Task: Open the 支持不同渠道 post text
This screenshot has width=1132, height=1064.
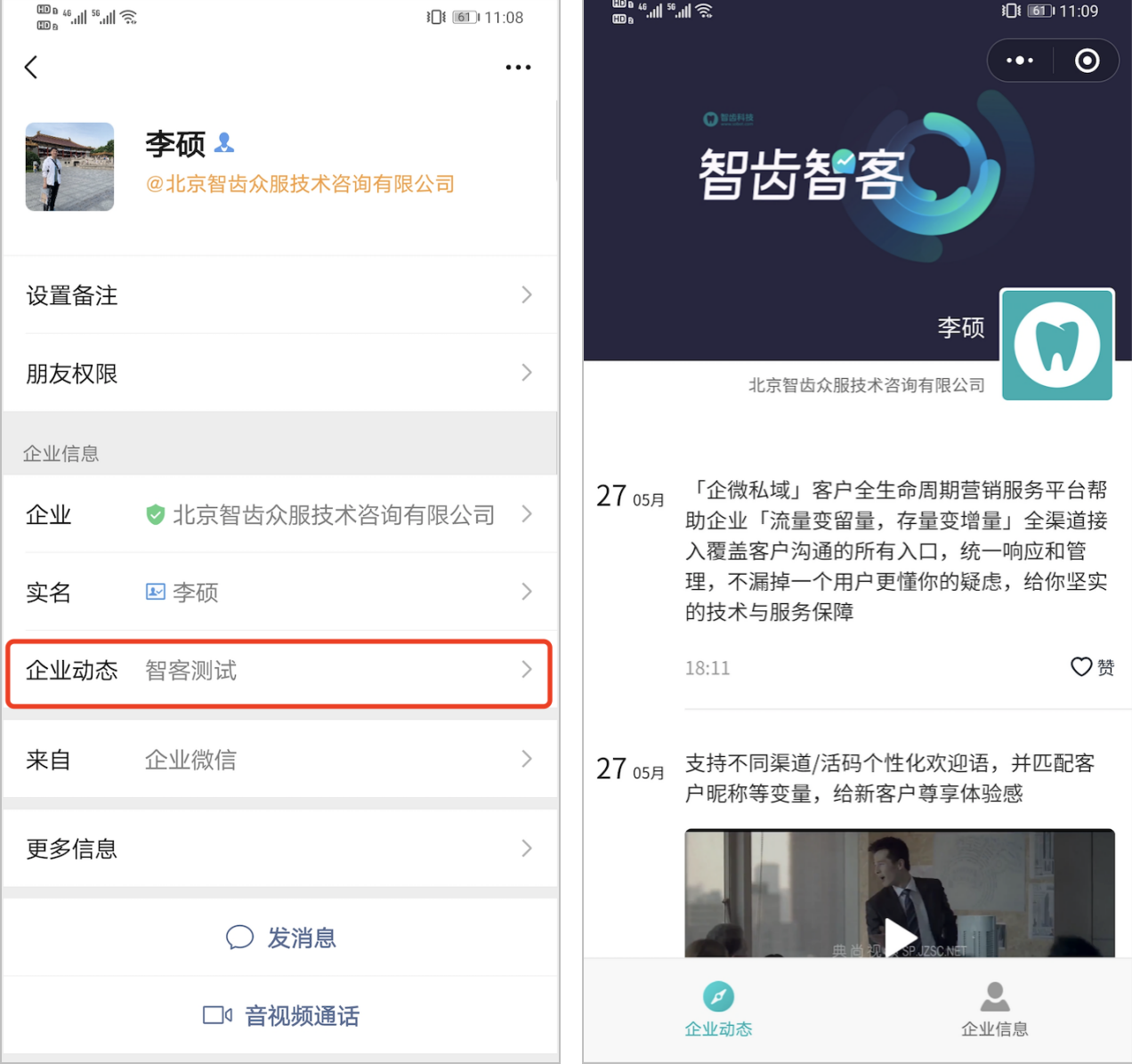Action: [x=890, y=778]
